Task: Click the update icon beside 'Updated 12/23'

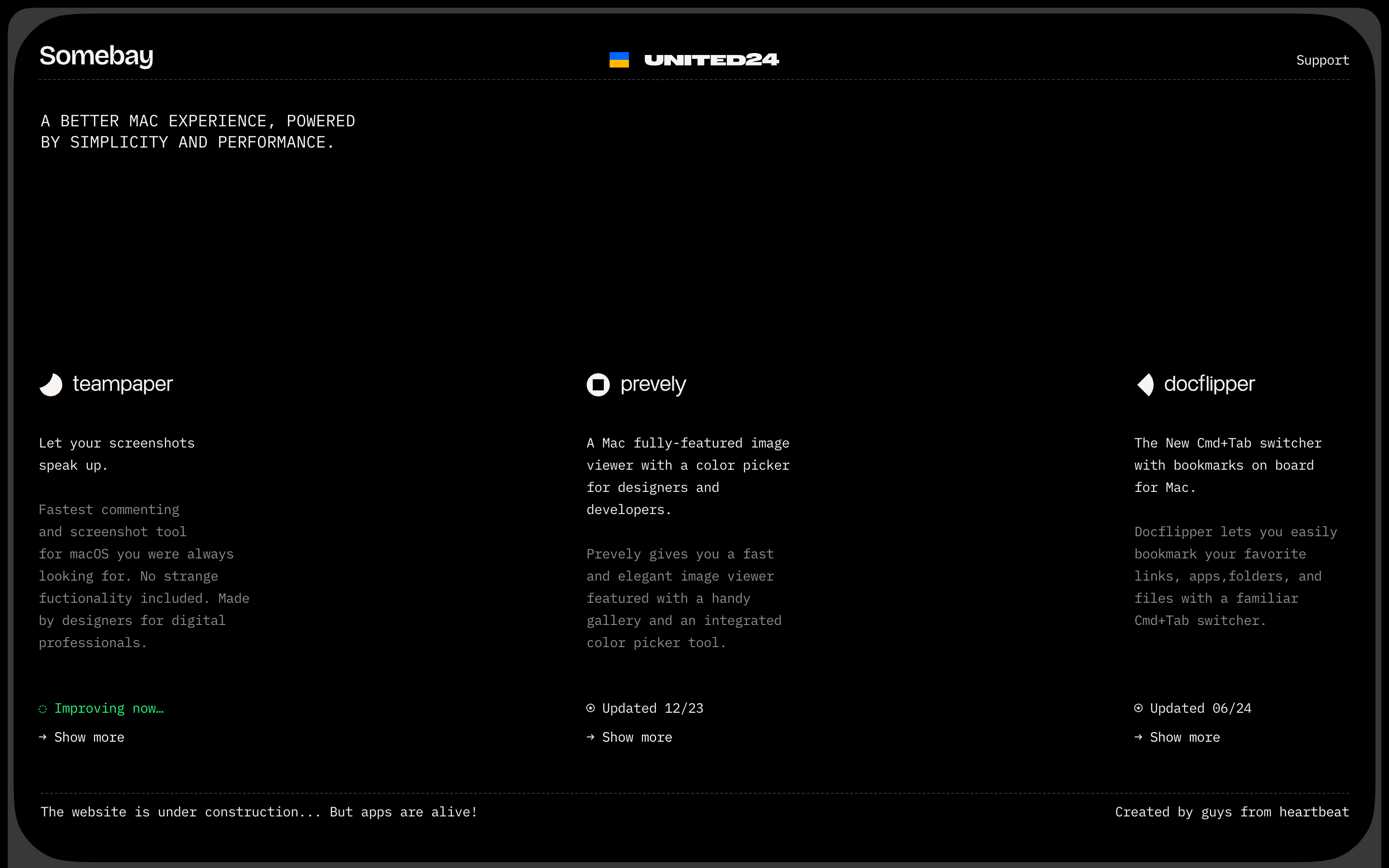Action: tap(591, 708)
